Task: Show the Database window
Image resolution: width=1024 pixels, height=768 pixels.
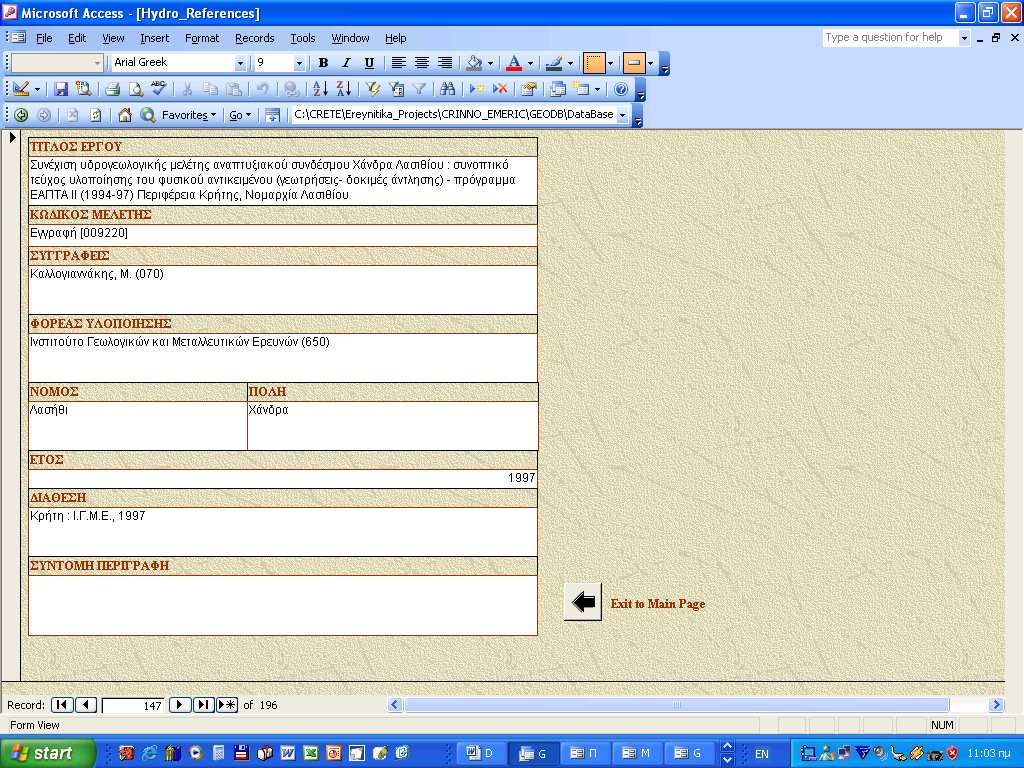Action: click(557, 89)
